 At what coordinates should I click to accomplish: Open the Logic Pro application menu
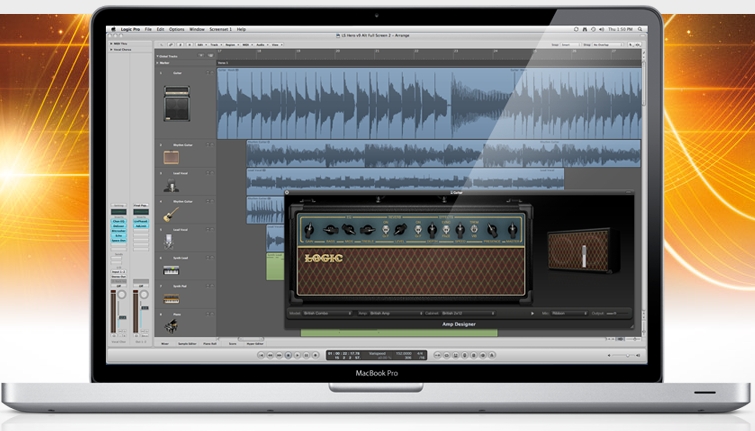pos(130,29)
